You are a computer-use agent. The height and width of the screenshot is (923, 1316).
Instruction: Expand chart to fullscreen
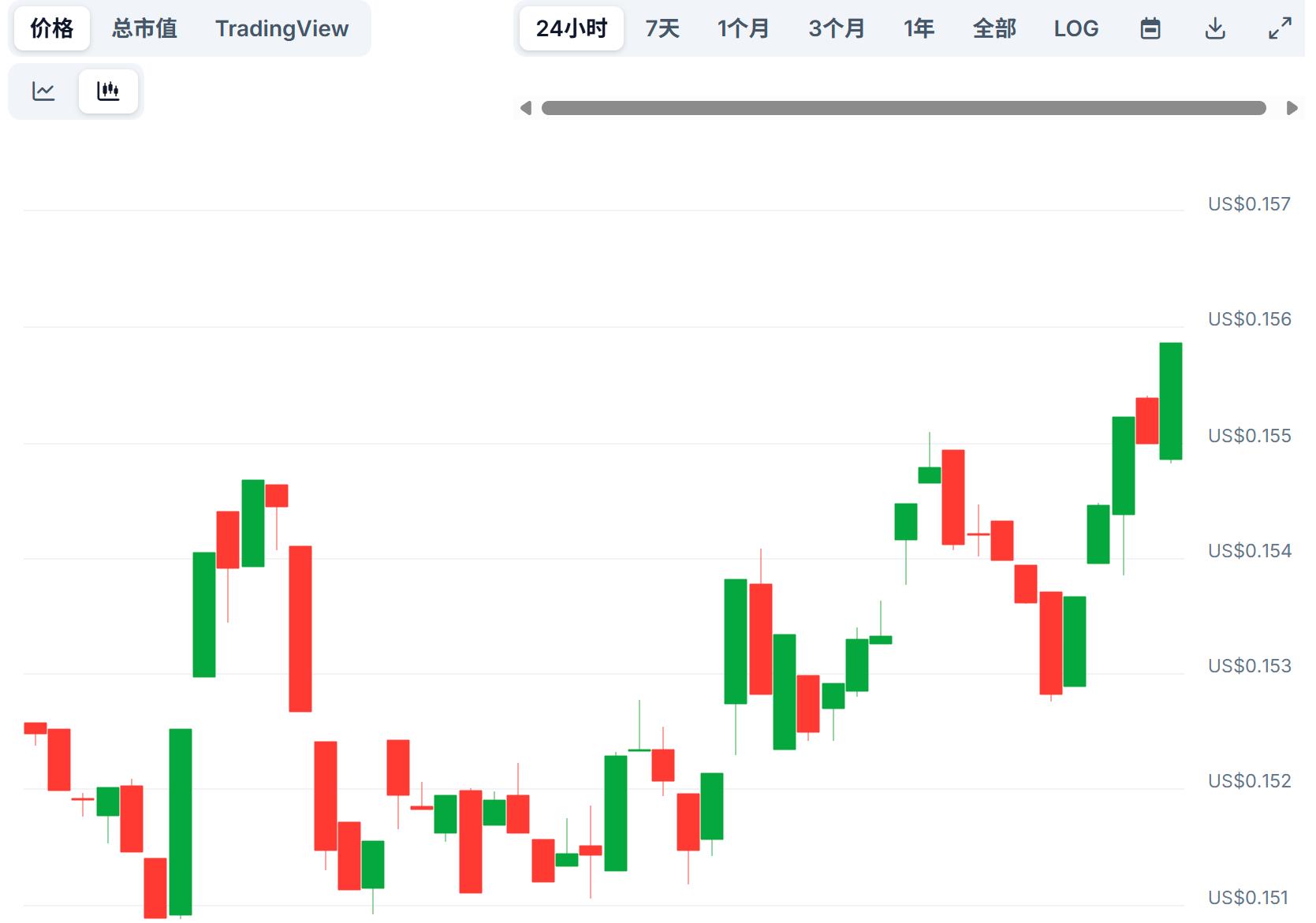tap(1280, 28)
